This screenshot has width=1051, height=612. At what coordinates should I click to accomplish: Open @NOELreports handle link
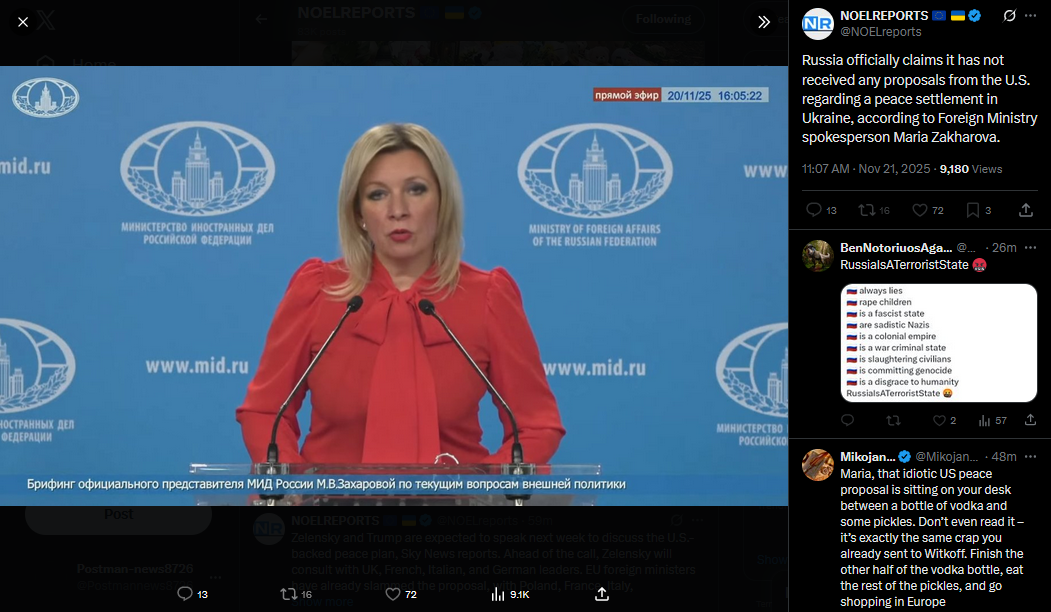point(880,32)
